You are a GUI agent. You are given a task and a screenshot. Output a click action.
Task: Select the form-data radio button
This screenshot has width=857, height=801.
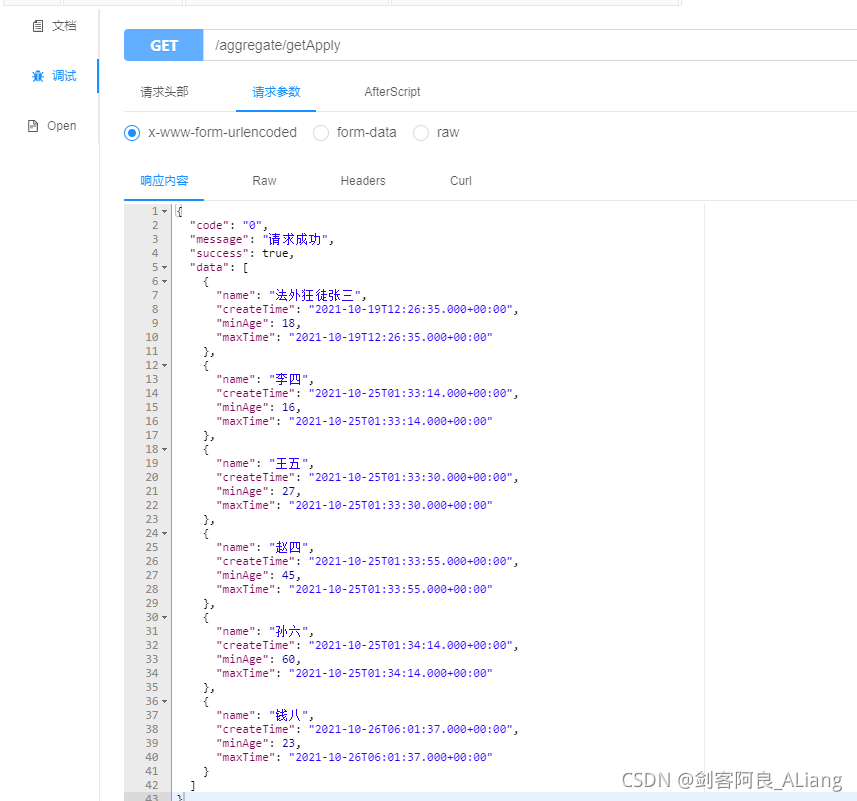pyautogui.click(x=321, y=132)
